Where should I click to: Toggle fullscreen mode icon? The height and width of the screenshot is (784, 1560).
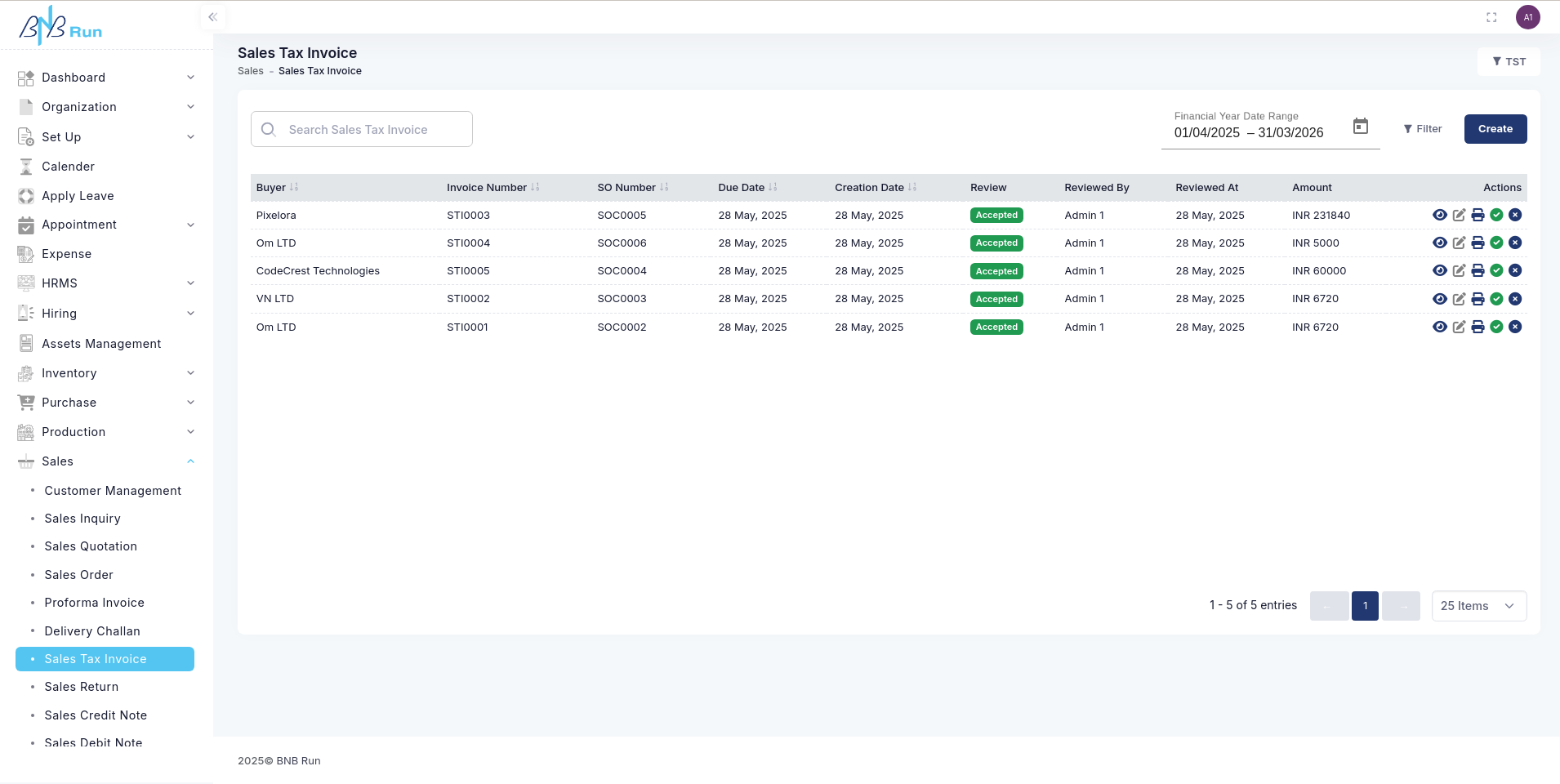[1491, 17]
